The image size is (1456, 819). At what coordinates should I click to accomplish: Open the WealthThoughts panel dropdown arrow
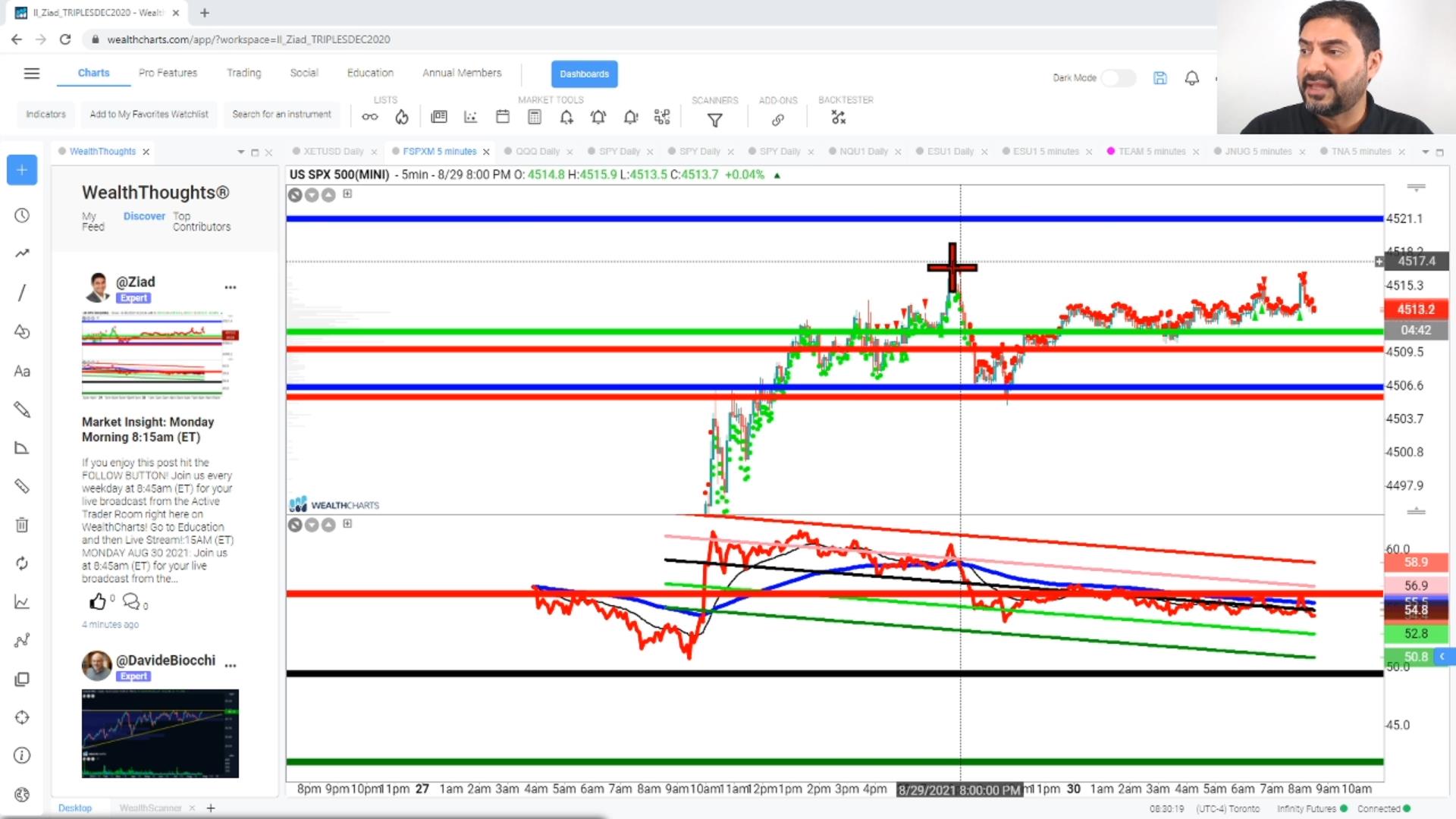[241, 152]
